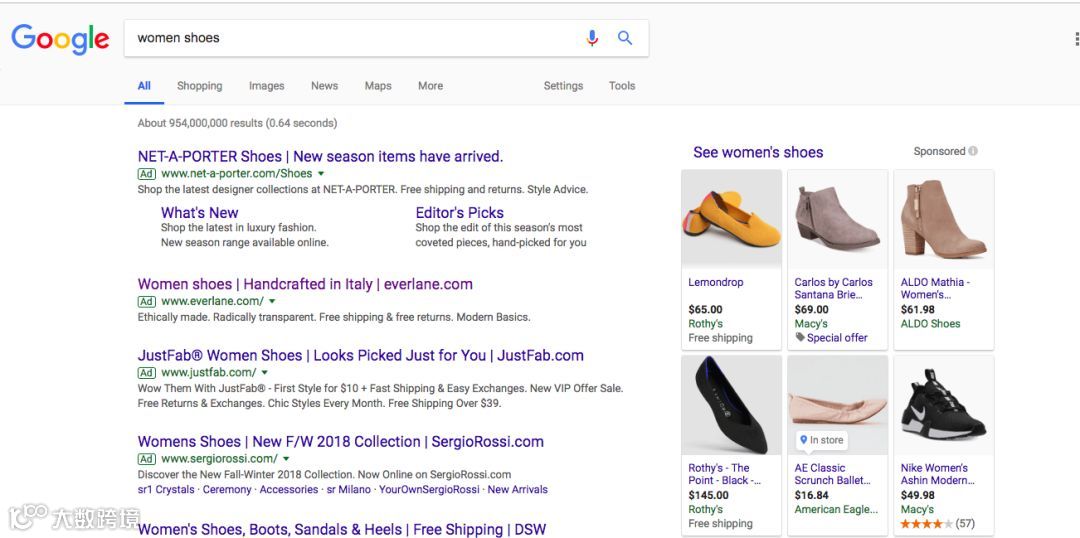This screenshot has width=1080, height=538.
Task: Expand sergiorossi.com ad URL dropdown arrow
Action: [286, 459]
